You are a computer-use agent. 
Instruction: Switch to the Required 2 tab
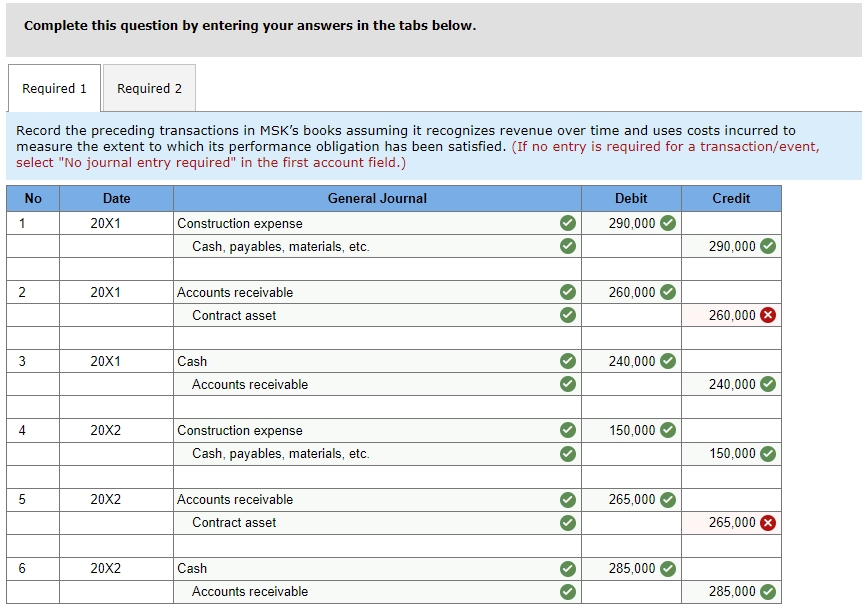[x=148, y=88]
